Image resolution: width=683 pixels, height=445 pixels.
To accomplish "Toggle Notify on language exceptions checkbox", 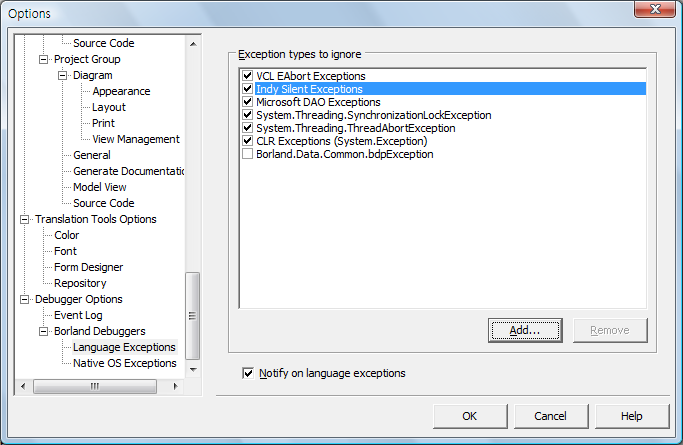I will click(248, 373).
